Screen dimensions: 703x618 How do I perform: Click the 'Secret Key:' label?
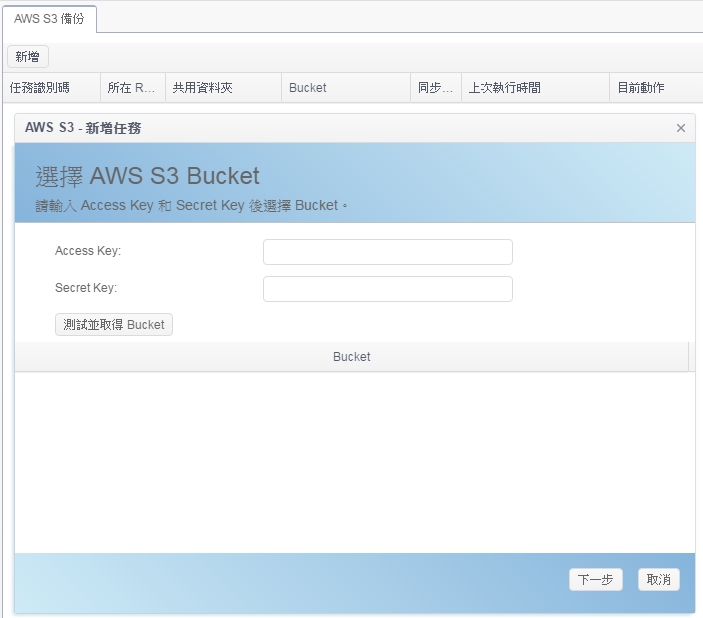pyautogui.click(x=86, y=287)
